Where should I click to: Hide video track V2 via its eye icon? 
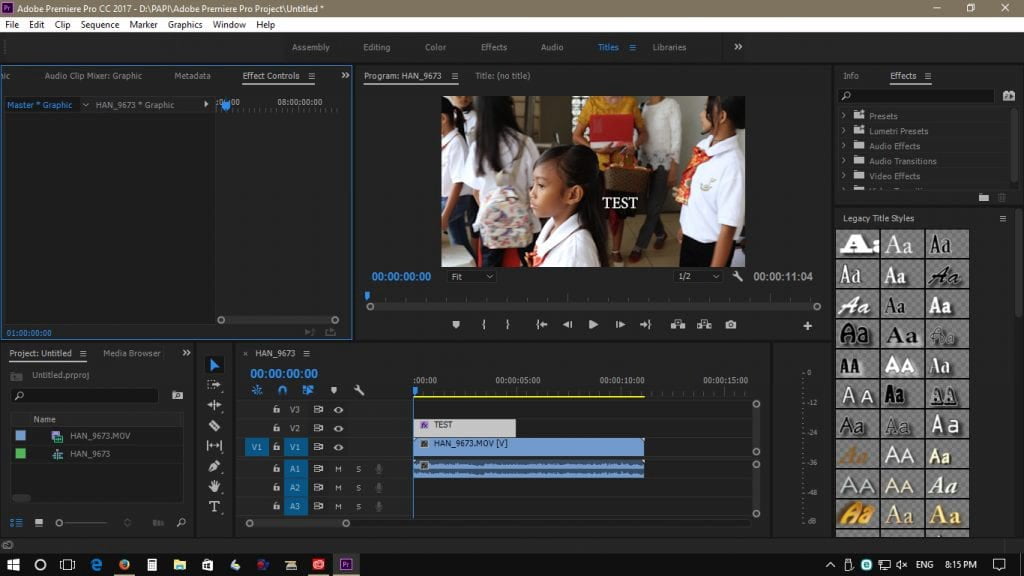tap(338, 430)
